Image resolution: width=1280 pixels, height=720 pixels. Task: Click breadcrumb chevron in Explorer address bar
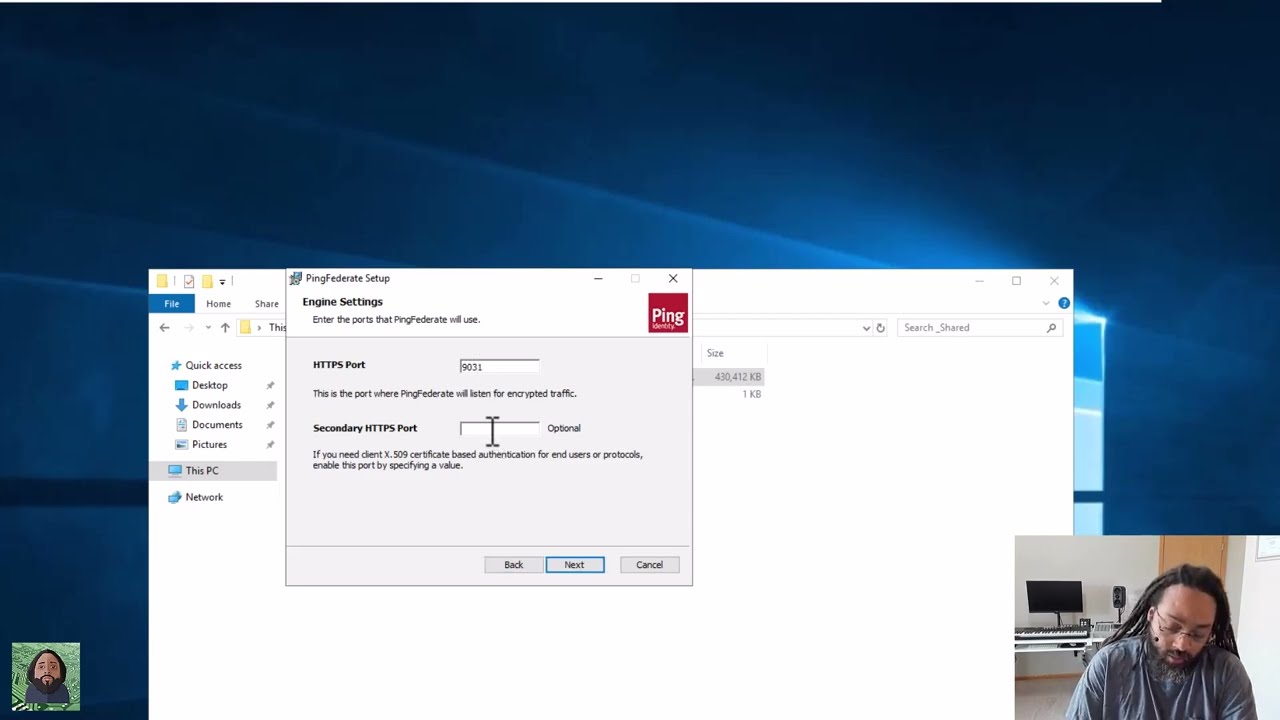[259, 328]
